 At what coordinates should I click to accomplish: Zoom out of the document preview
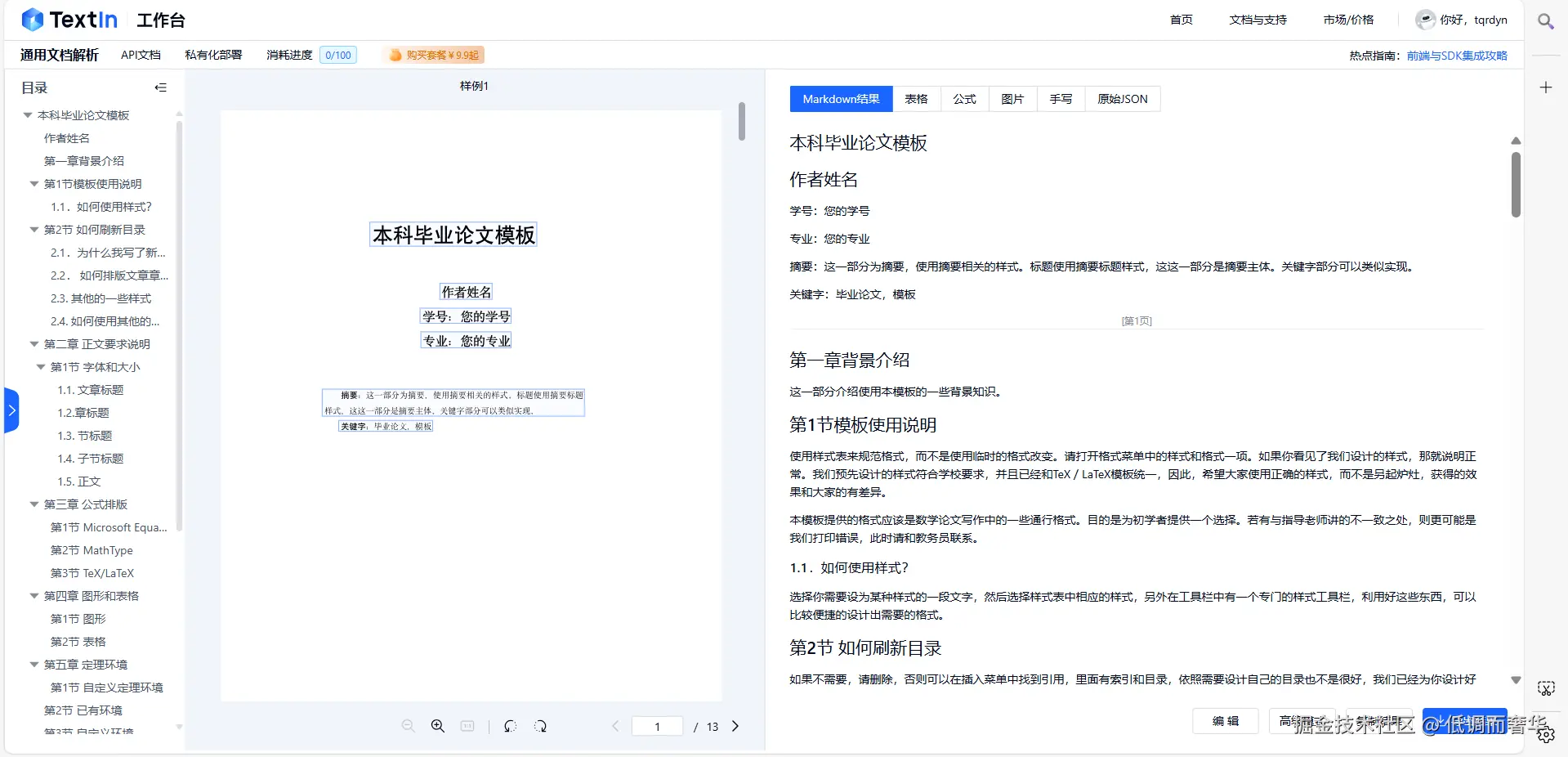[408, 726]
